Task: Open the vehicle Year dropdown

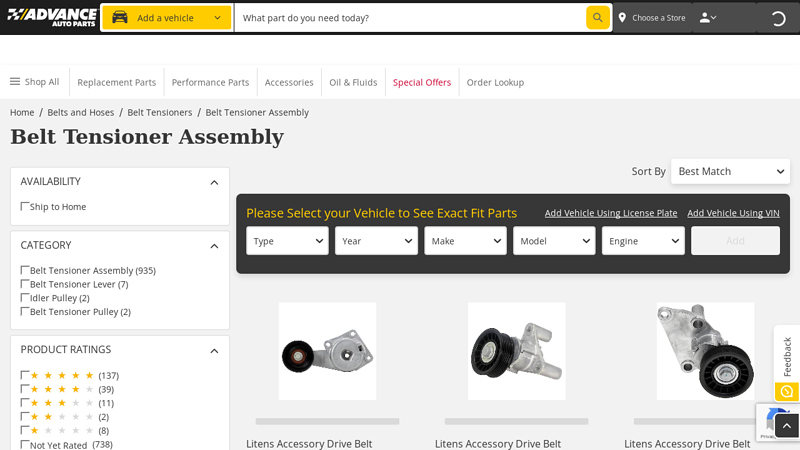Action: click(x=376, y=241)
